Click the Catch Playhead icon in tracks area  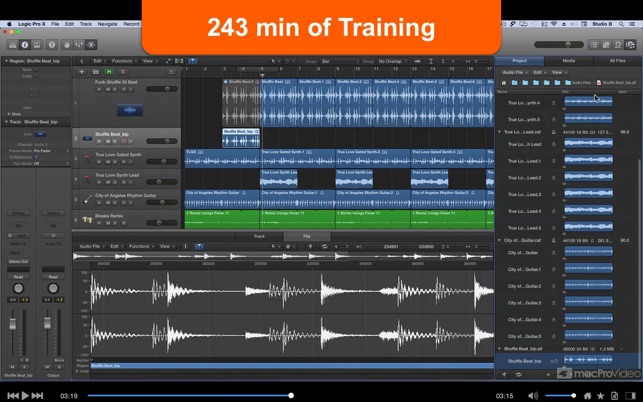193,61
